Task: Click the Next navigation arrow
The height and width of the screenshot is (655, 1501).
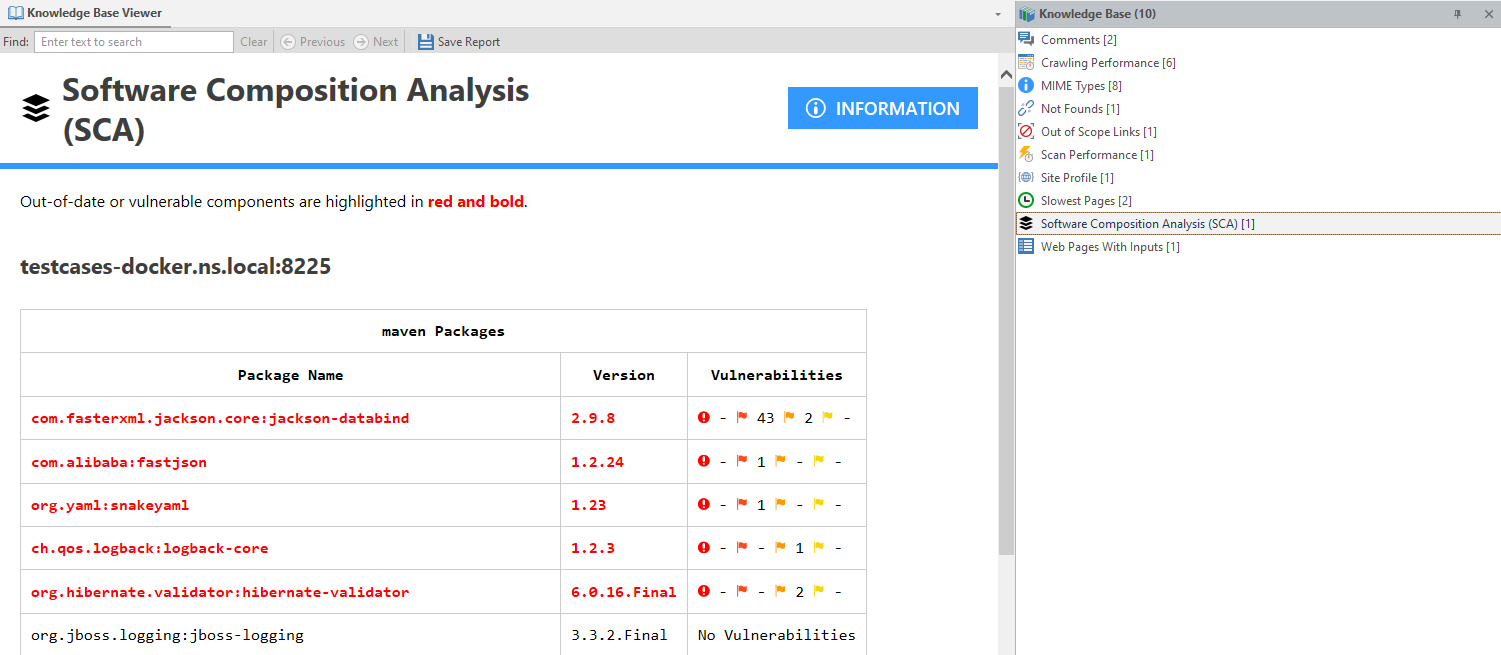Action: (x=377, y=41)
